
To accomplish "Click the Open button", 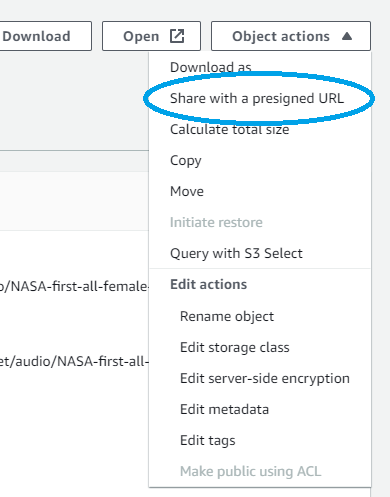I will pyautogui.click(x=151, y=36).
